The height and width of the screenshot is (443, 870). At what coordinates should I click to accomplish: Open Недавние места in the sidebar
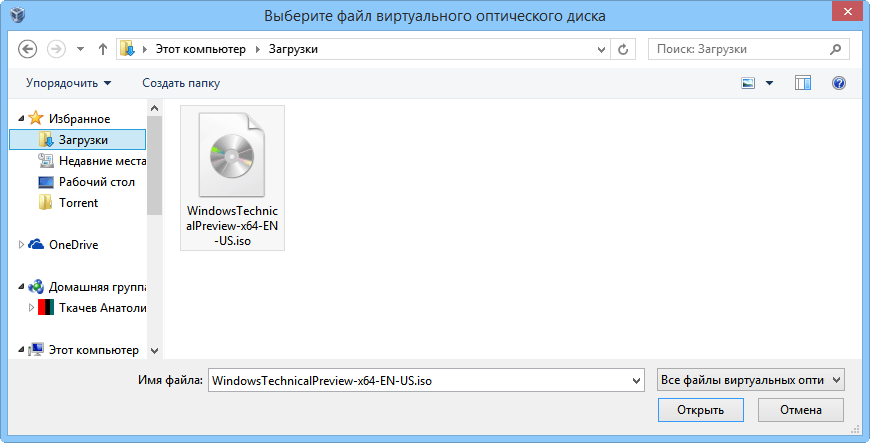(92, 161)
